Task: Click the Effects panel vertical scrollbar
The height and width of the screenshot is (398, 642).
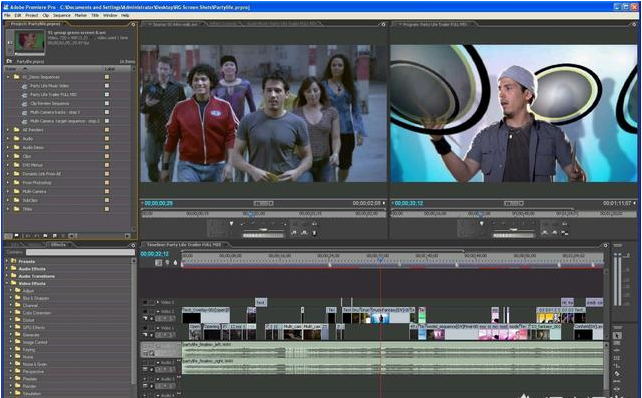Action: coord(133,323)
